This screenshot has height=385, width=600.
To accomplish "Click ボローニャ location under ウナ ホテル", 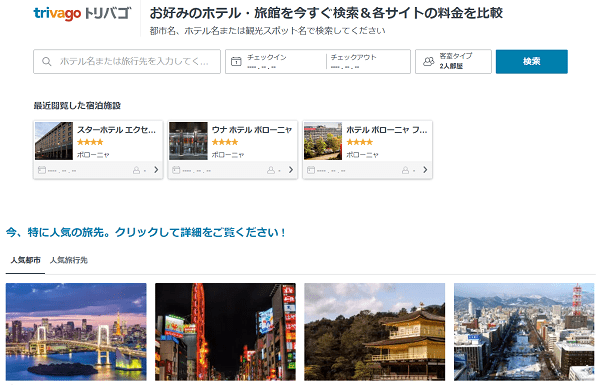I will (228, 155).
